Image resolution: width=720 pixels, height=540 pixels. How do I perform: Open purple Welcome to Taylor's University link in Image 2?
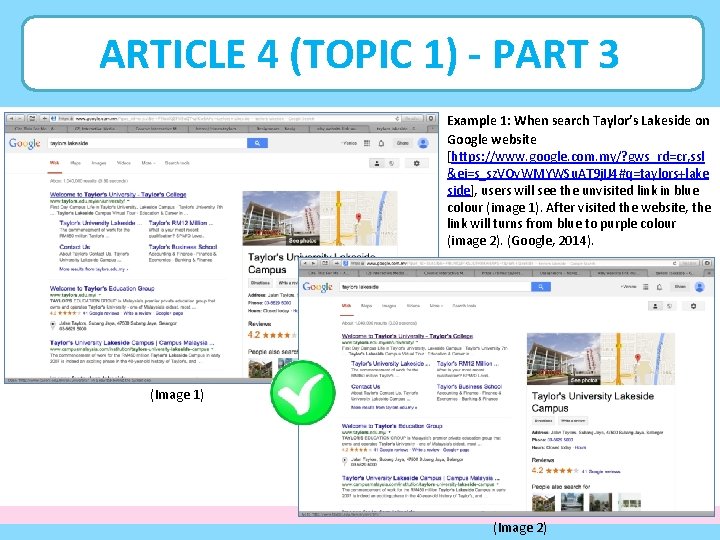407,336
